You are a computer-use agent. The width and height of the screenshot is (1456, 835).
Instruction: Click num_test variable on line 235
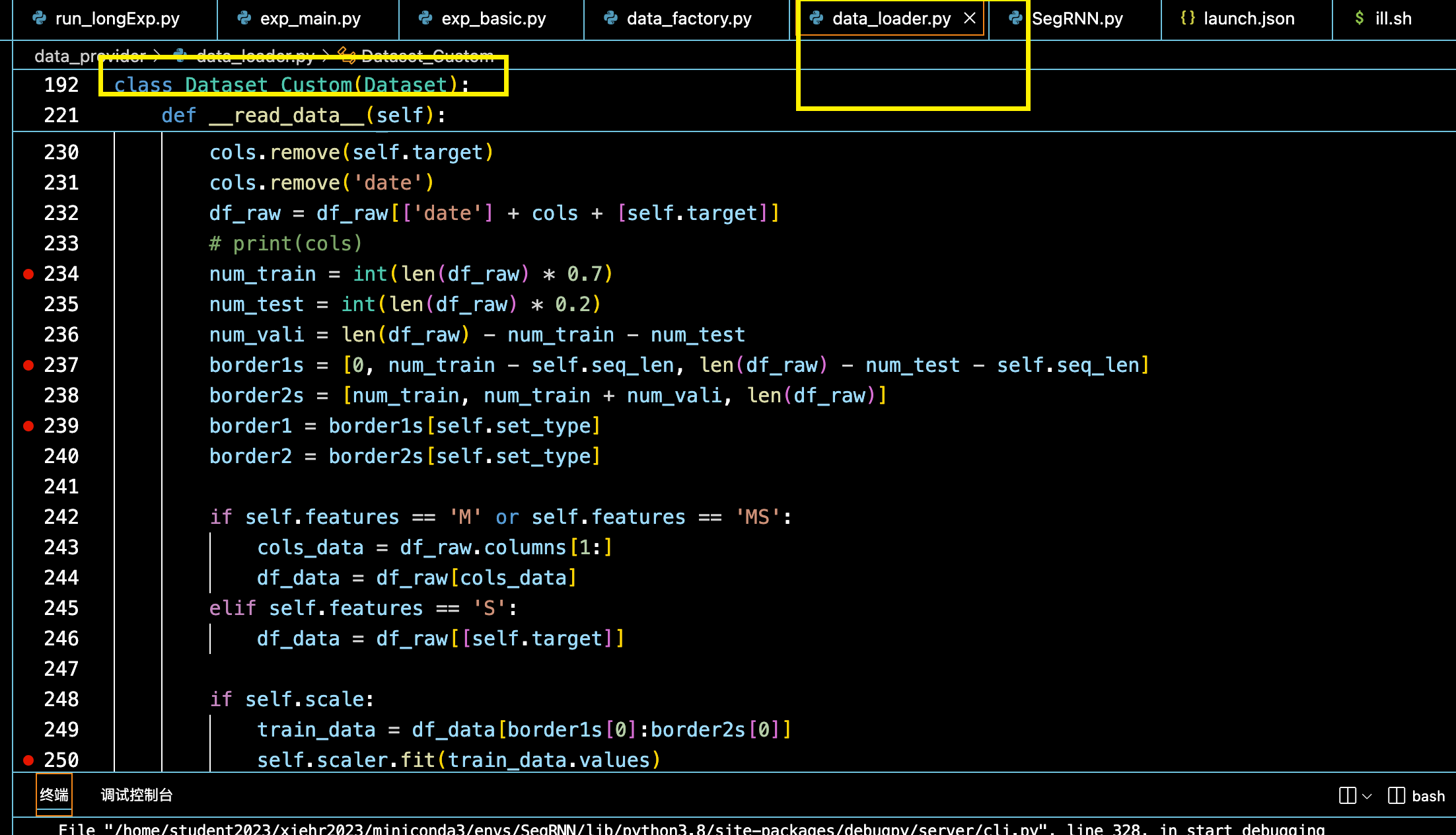click(257, 305)
